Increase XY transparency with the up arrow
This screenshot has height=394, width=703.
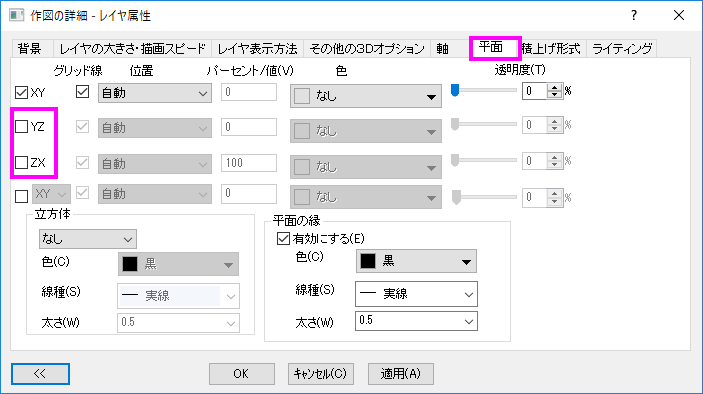(555, 87)
